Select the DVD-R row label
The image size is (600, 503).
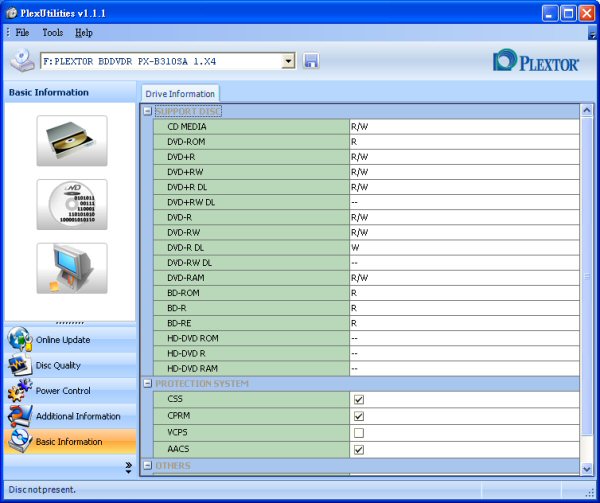point(179,217)
